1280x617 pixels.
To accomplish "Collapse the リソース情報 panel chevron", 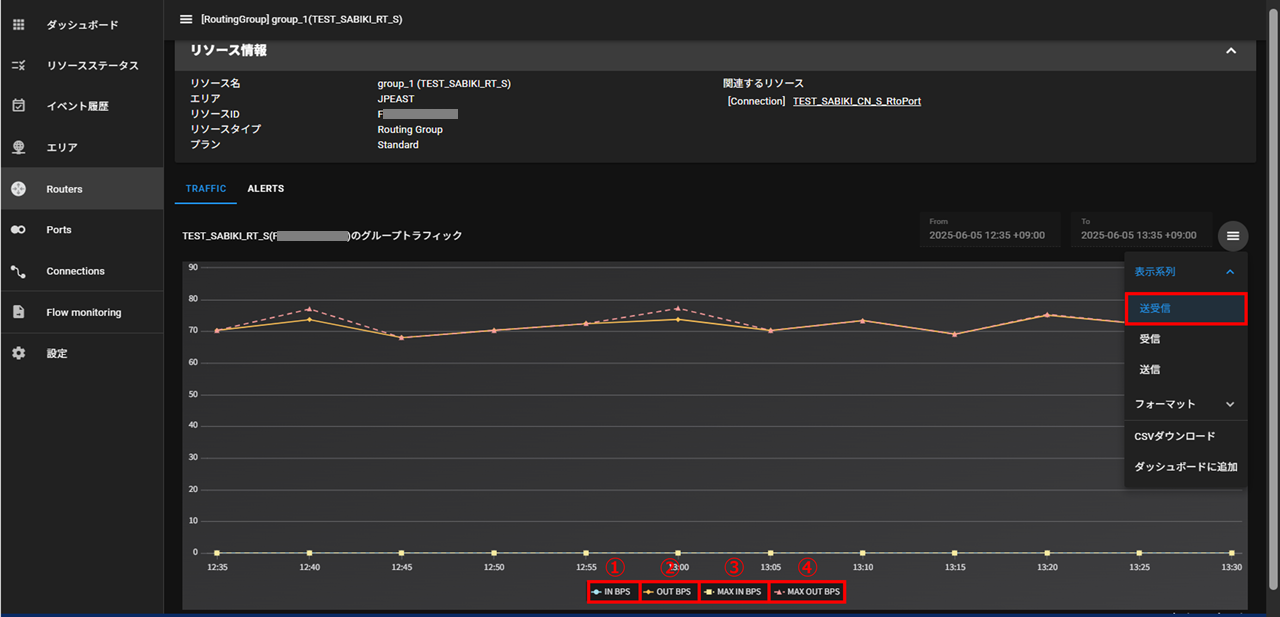I will (1231, 51).
